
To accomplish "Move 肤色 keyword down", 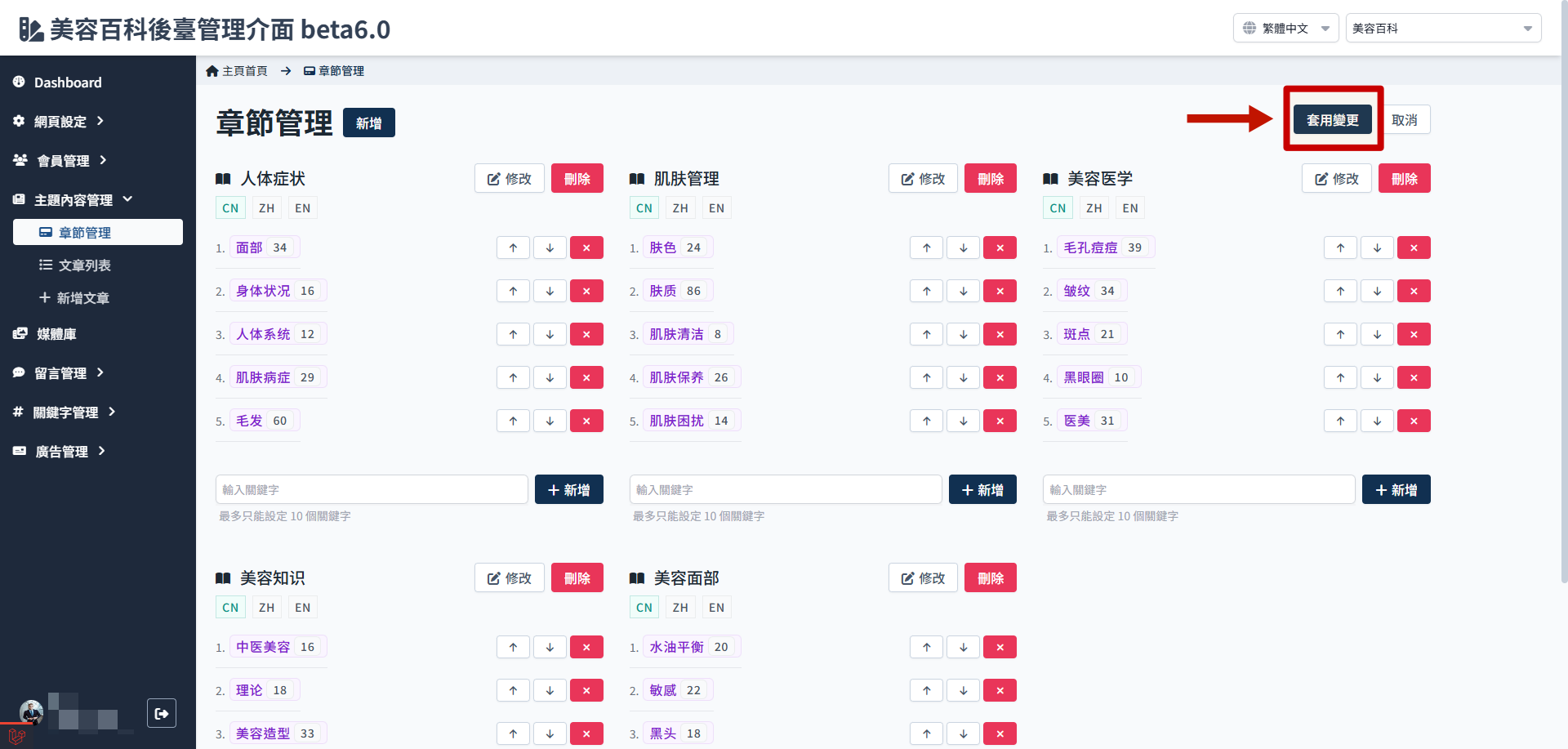I will click(964, 247).
